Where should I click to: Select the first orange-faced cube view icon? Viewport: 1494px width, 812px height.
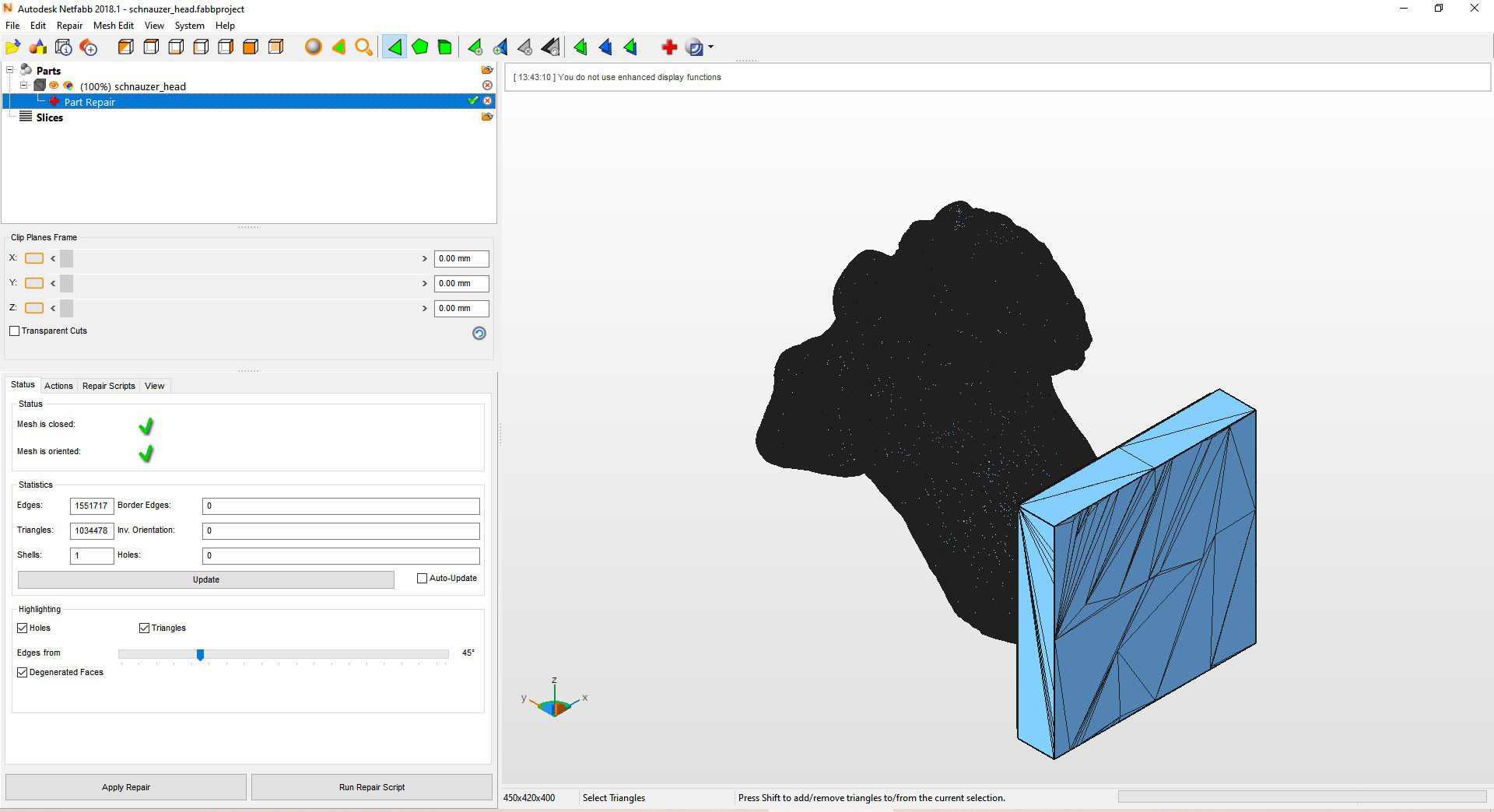coord(126,47)
